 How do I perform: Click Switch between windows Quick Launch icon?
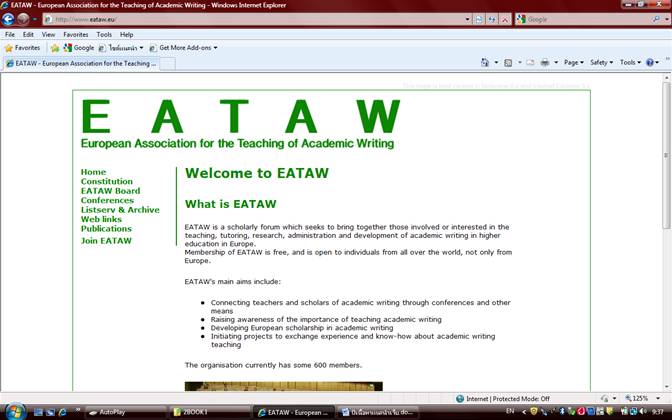click(x=51, y=412)
